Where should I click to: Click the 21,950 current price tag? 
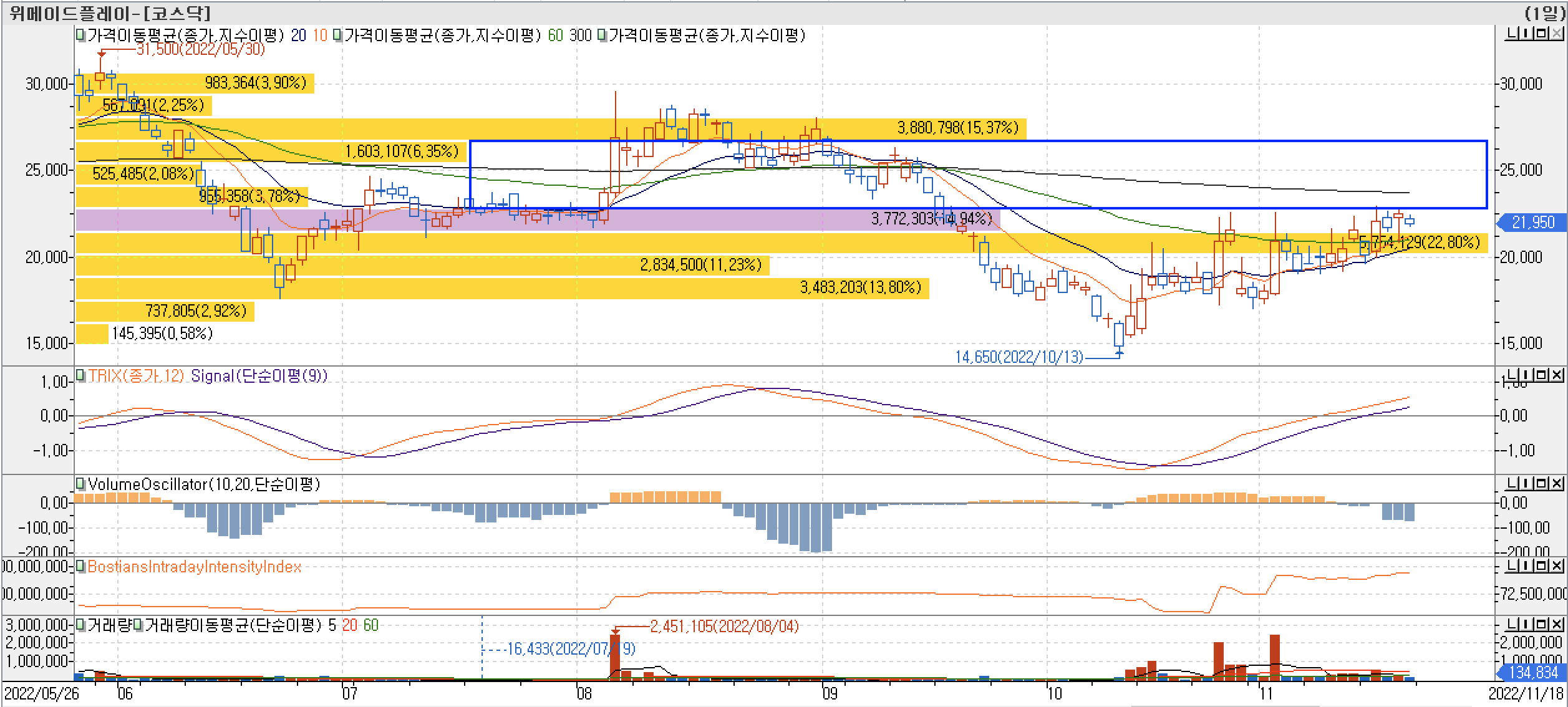(x=1533, y=223)
